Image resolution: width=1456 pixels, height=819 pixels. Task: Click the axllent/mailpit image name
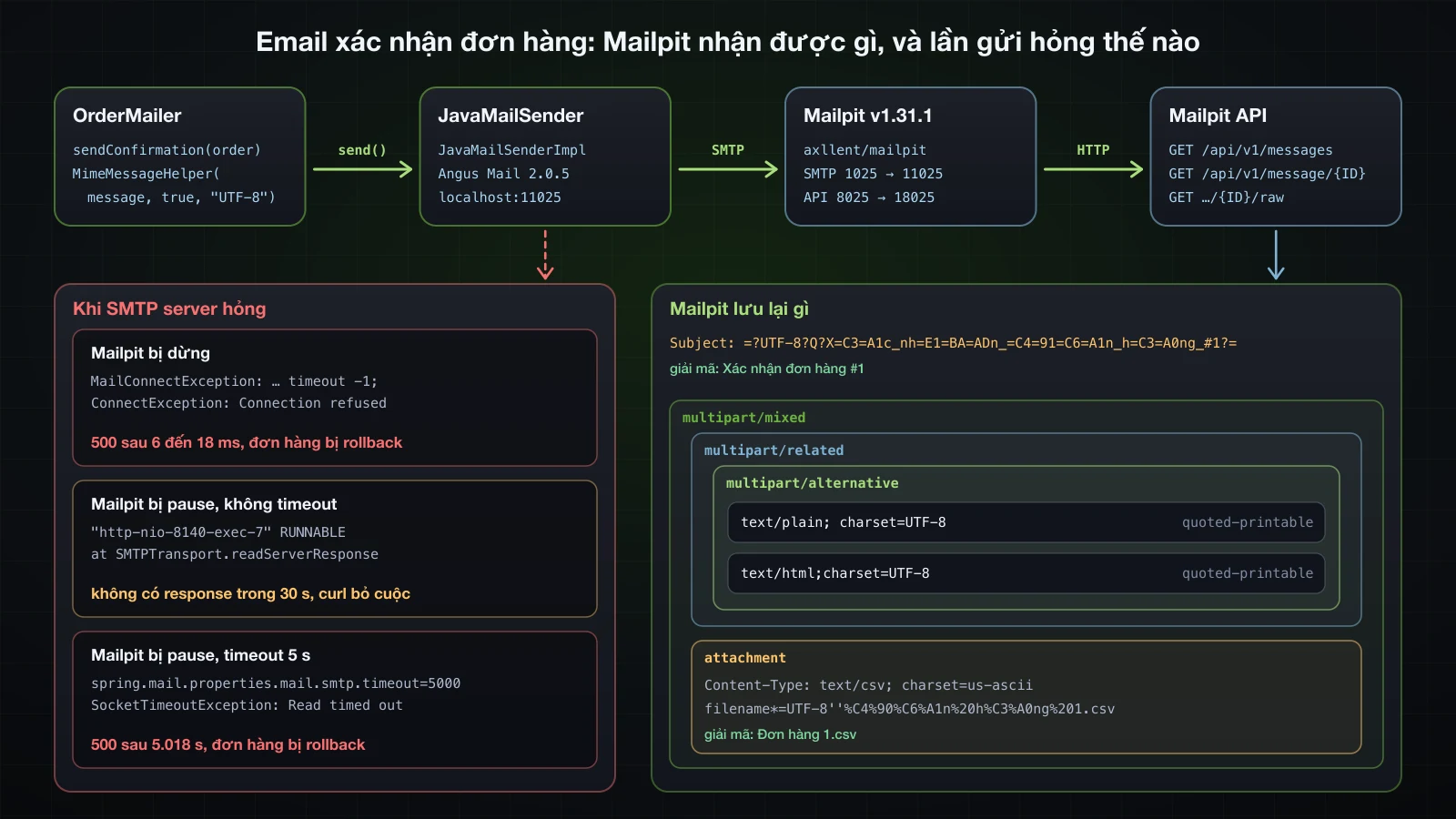coord(864,150)
